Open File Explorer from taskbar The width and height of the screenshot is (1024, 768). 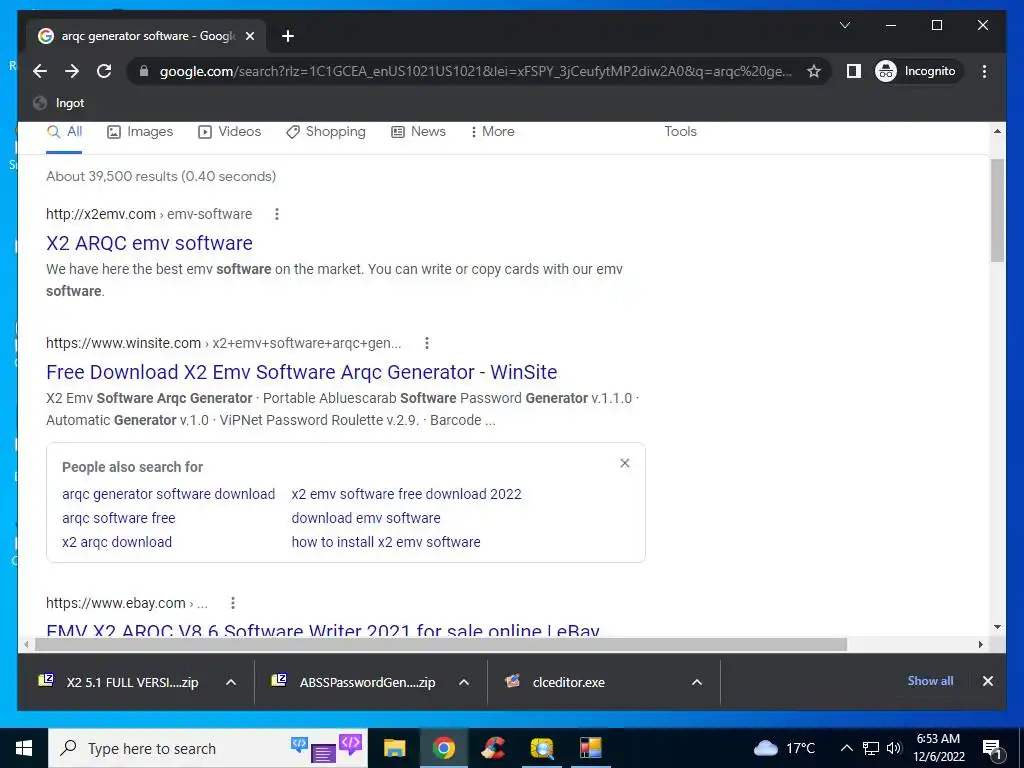(394, 748)
